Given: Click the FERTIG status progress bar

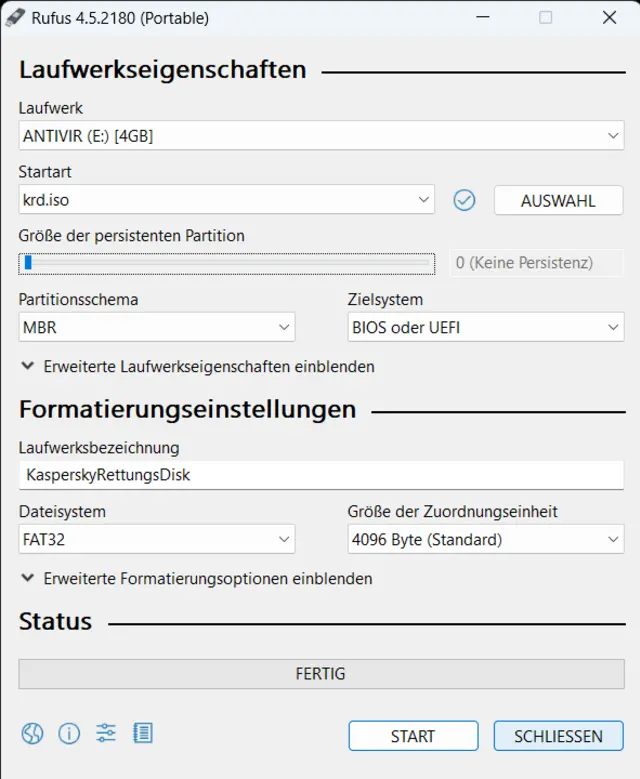Looking at the screenshot, I should [x=321, y=674].
